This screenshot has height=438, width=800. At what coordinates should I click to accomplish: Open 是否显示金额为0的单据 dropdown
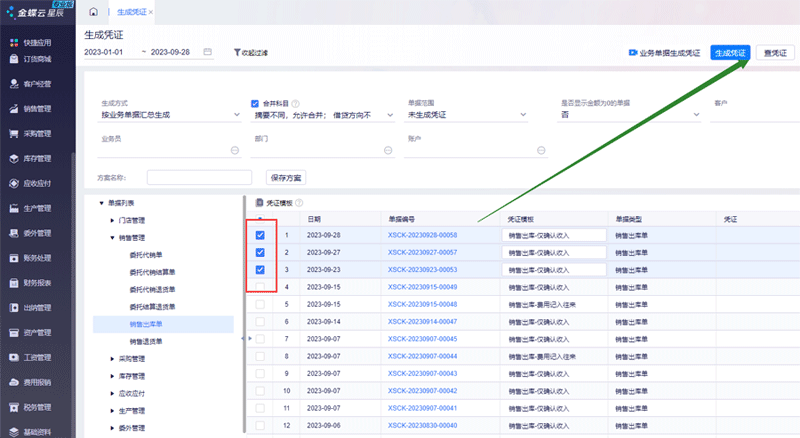pos(630,115)
